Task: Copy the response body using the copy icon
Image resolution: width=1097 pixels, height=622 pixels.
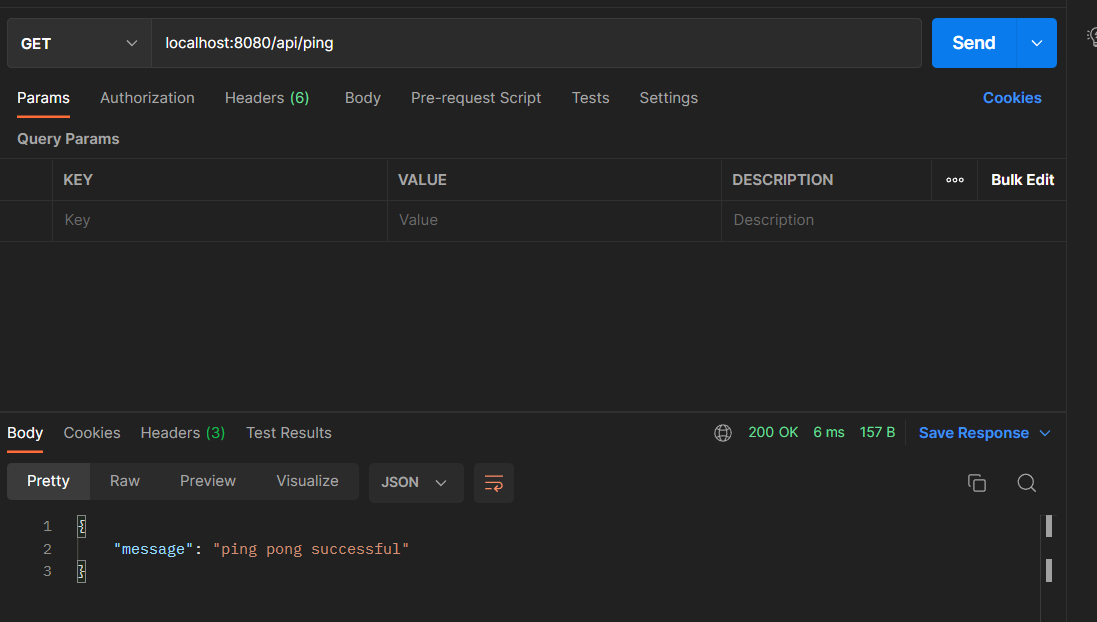Action: 977,483
